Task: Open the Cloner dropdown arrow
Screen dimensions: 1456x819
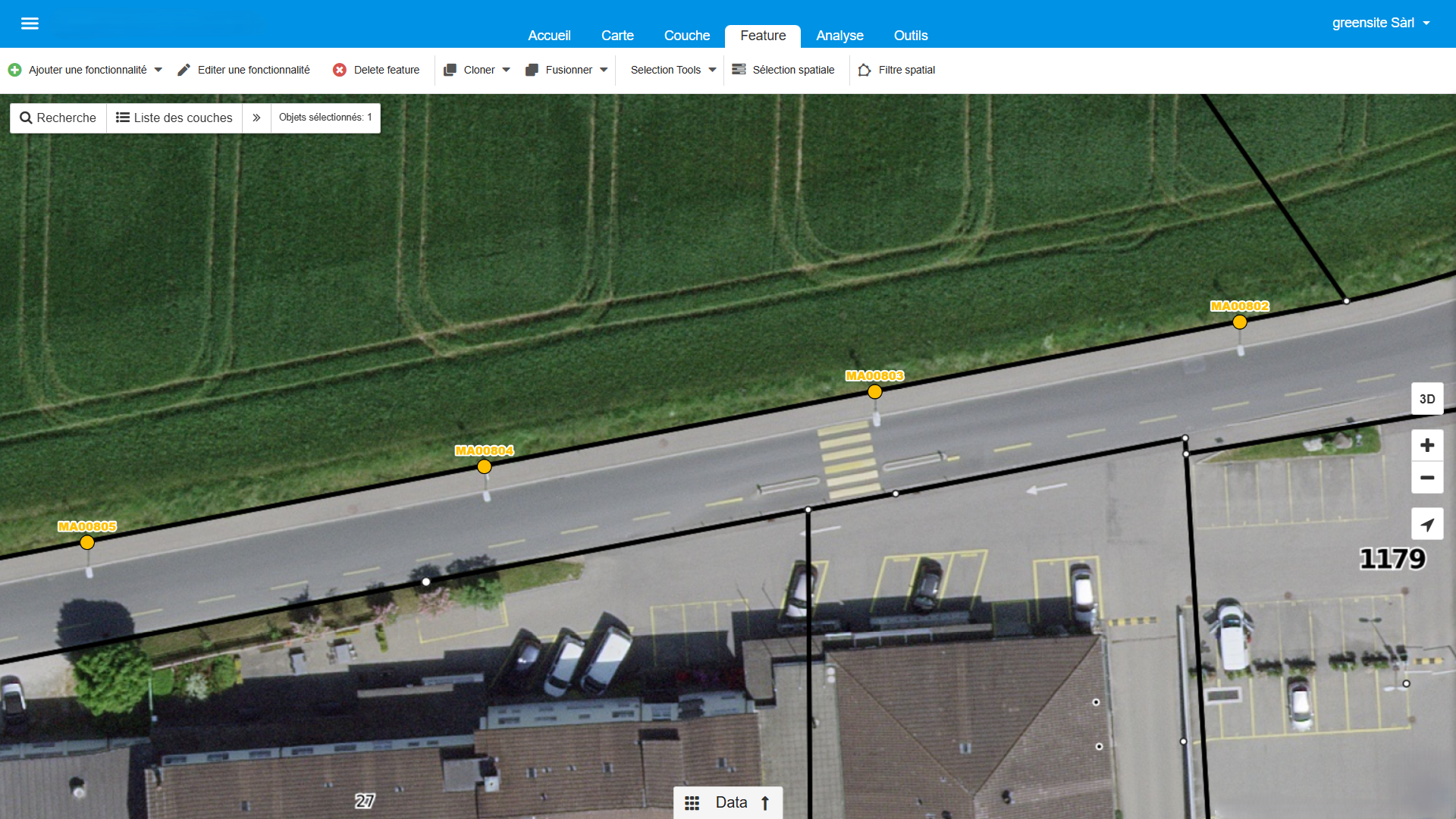Action: pos(506,70)
